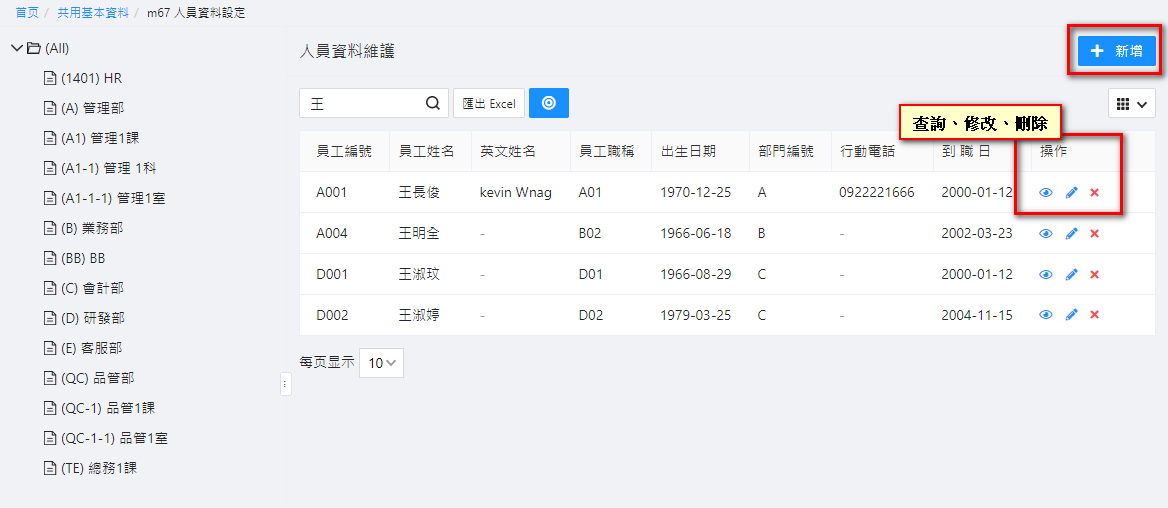Edit employee D002 using pencil icon

pyautogui.click(x=1071, y=315)
